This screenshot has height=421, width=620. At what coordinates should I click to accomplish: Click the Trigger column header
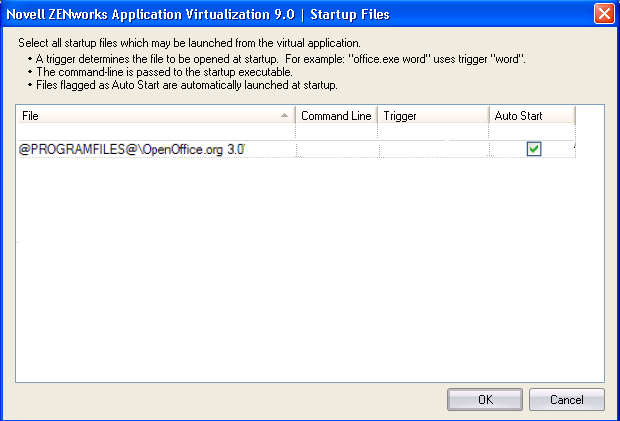click(433, 116)
